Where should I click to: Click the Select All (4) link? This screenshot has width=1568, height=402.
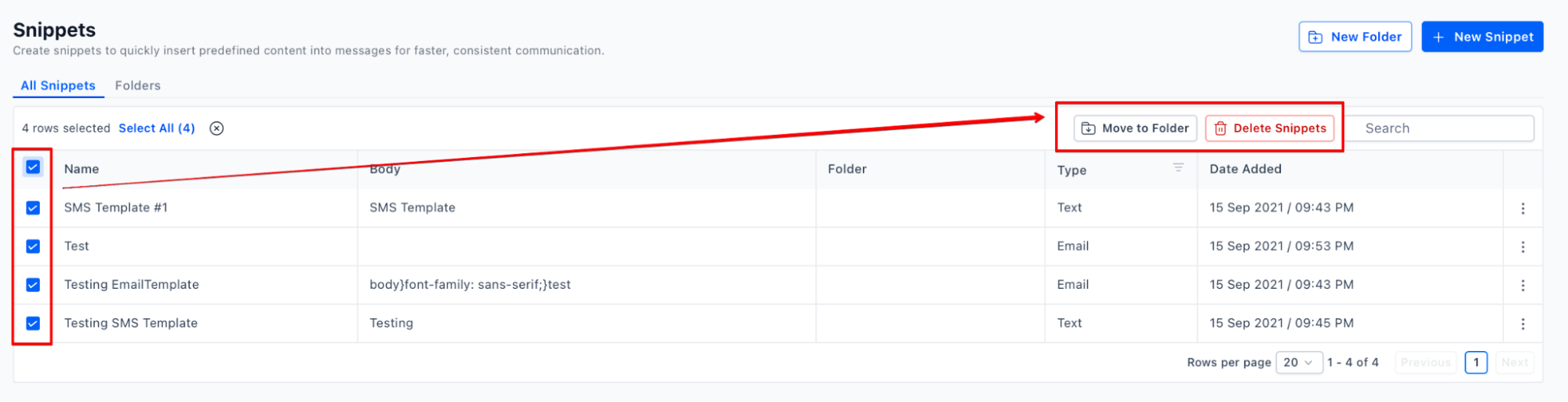tap(157, 129)
